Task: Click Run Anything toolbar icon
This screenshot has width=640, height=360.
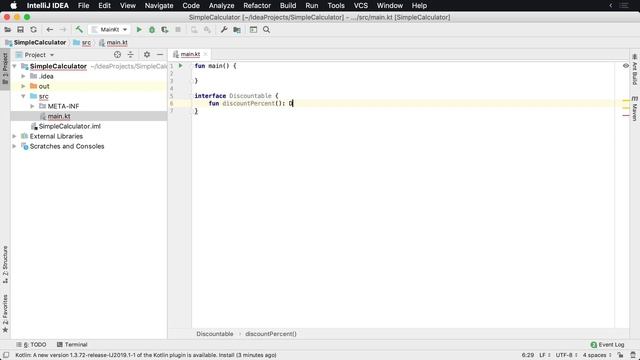Action: 253,30
